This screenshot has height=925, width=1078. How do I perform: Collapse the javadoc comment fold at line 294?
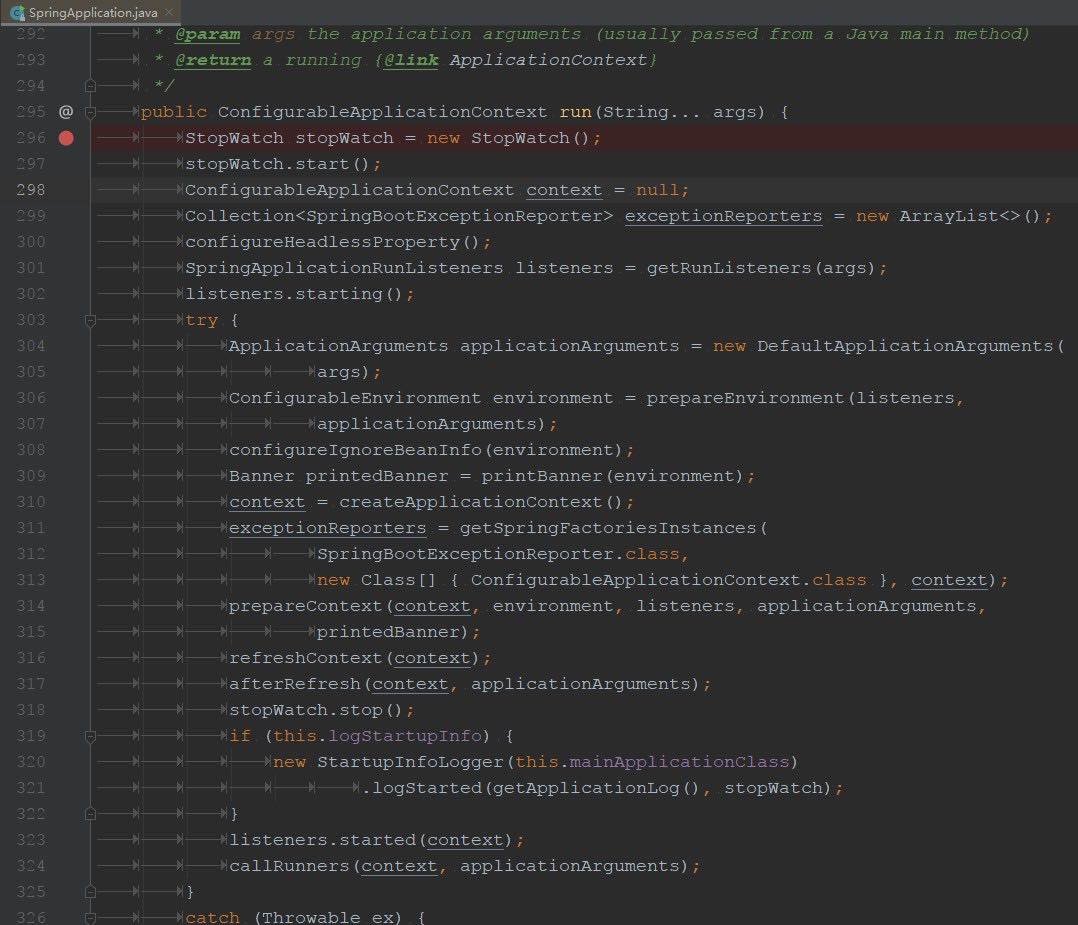tap(90, 86)
